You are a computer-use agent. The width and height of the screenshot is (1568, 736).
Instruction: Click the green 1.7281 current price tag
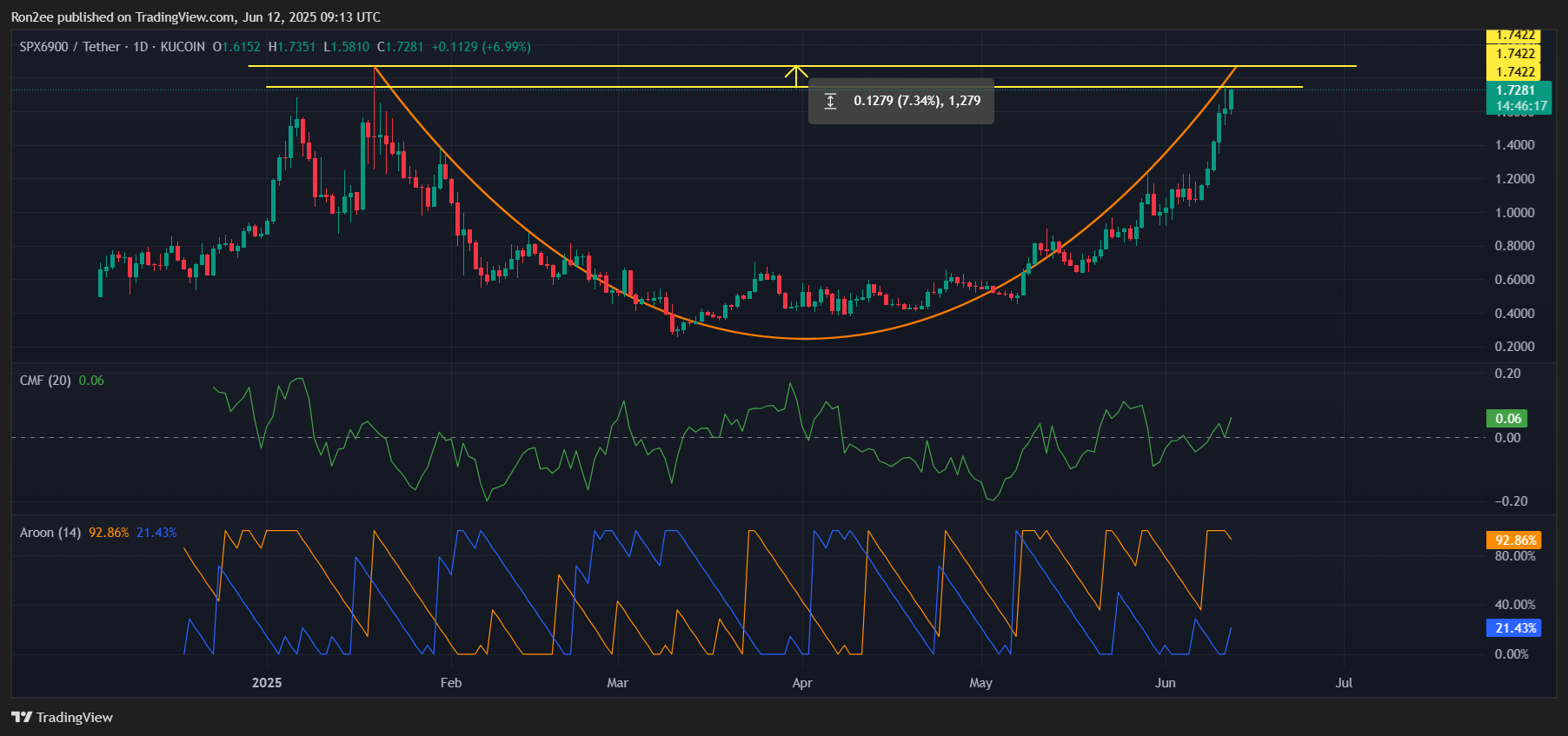(x=1515, y=90)
